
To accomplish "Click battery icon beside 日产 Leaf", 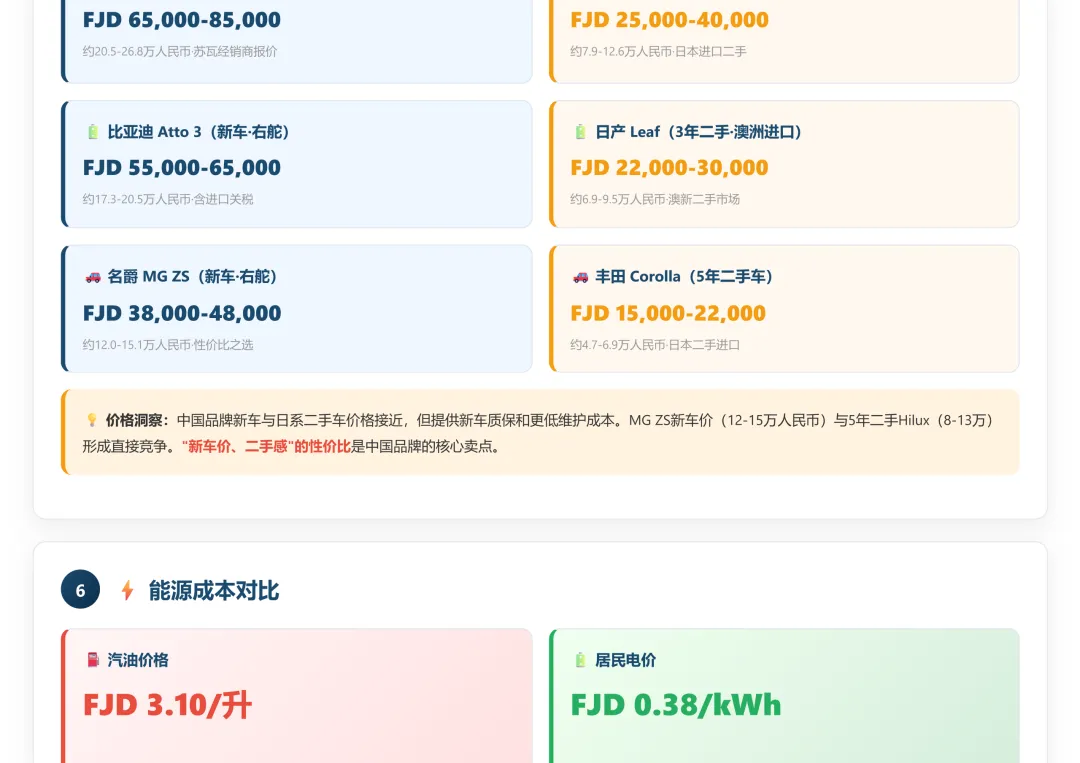I will (x=580, y=132).
